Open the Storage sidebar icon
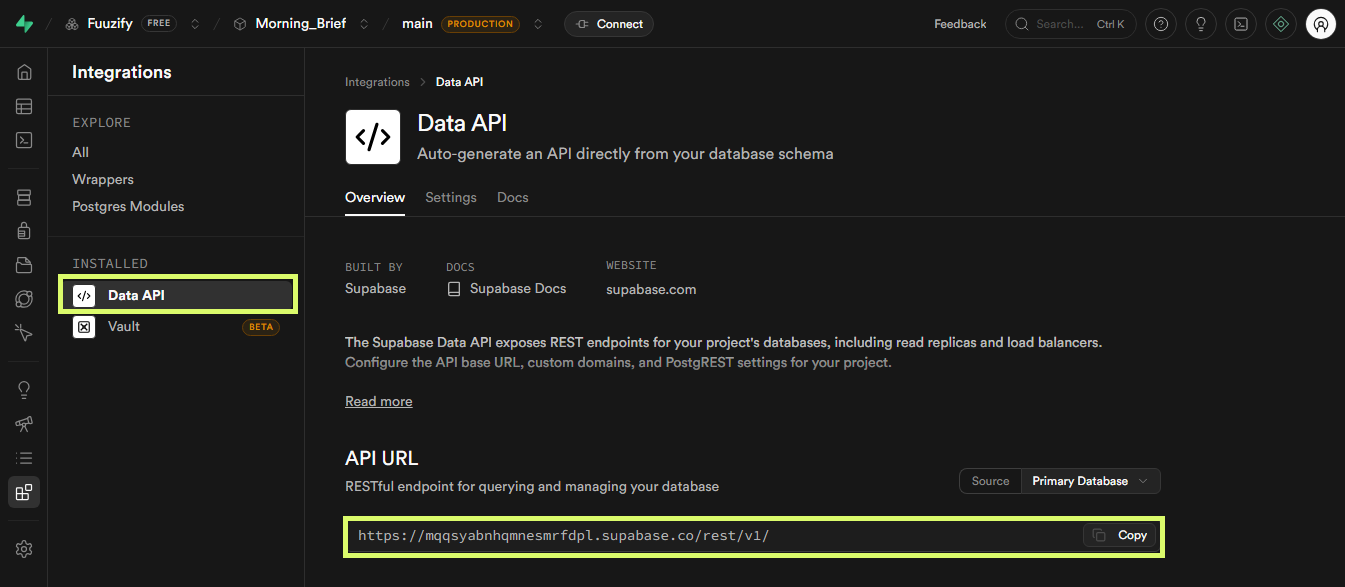Image resolution: width=1345 pixels, height=587 pixels. coord(24,265)
